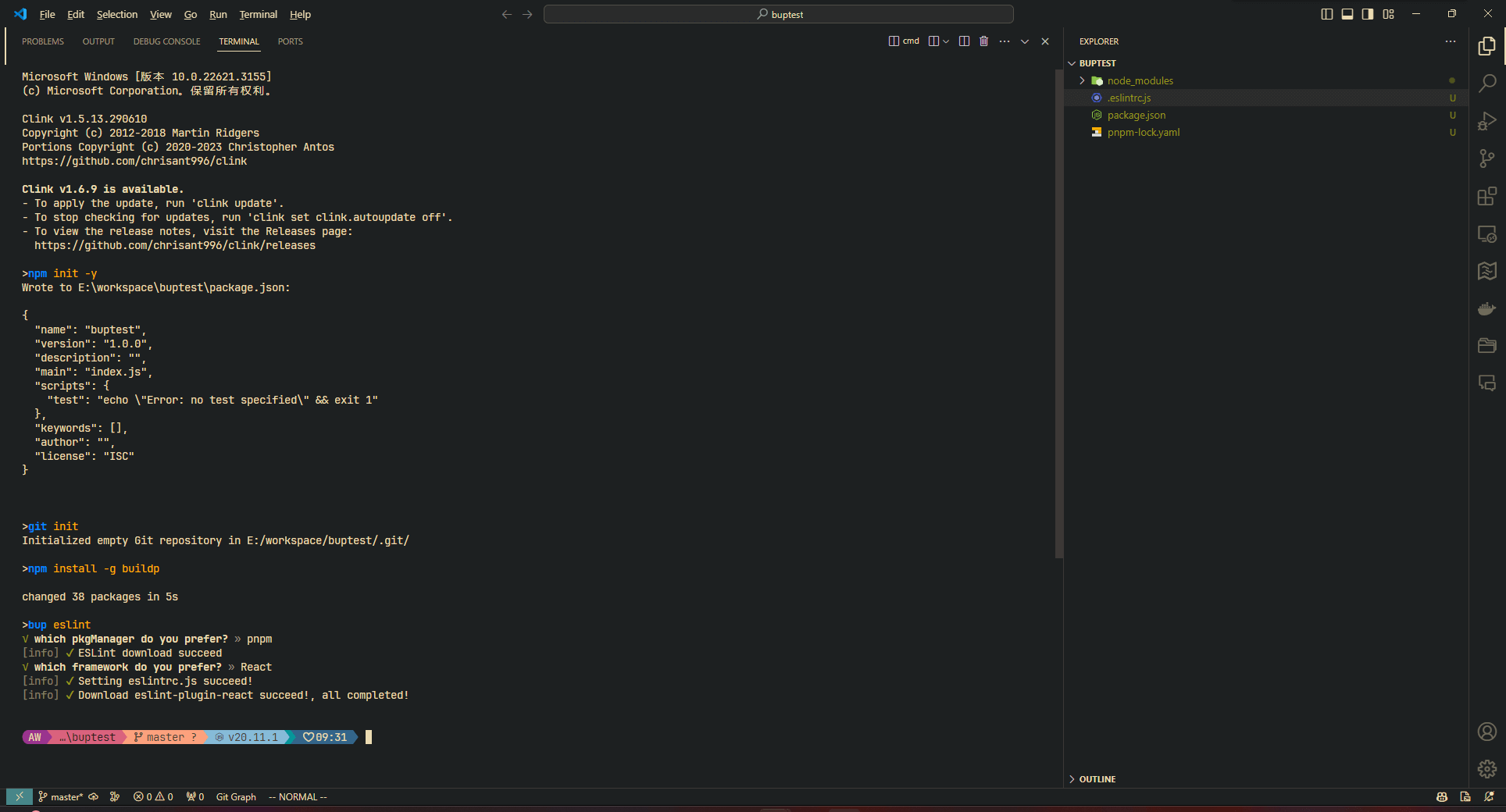Kill terminal using the trash icon
1506x812 pixels.
983,41
